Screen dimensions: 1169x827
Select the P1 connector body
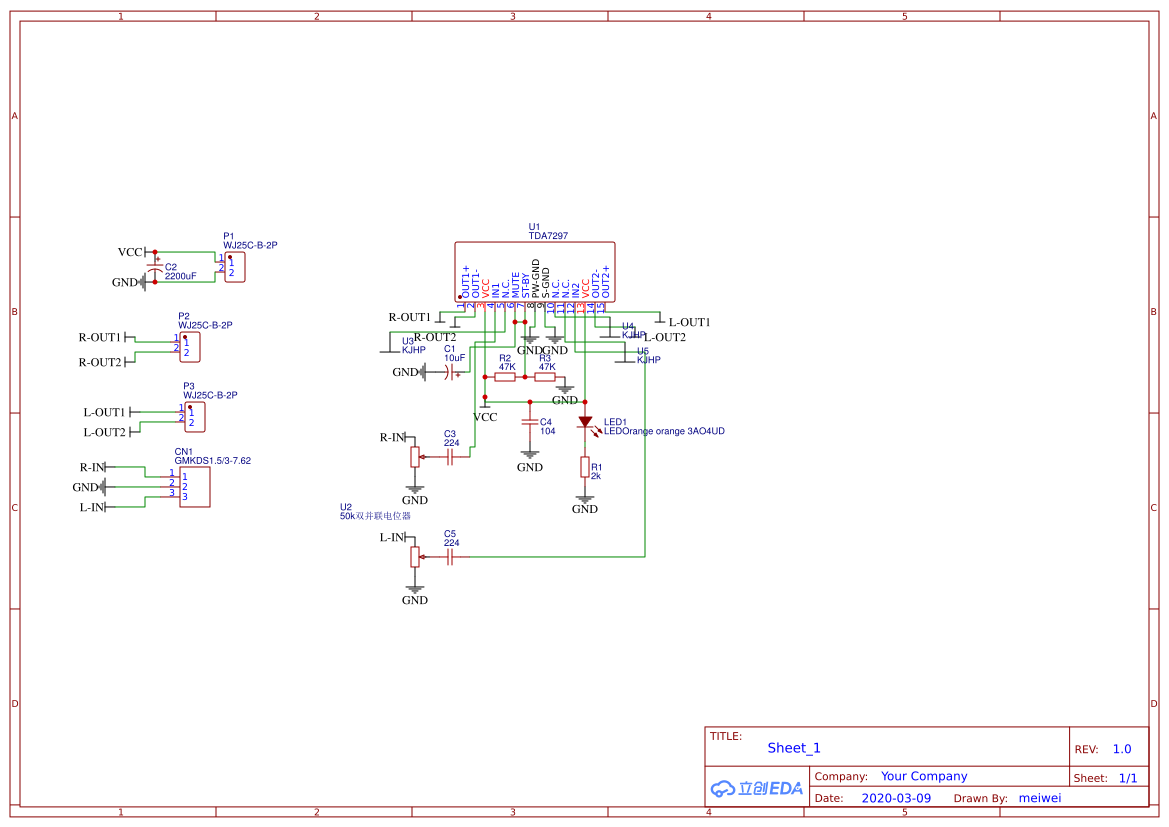[235, 267]
